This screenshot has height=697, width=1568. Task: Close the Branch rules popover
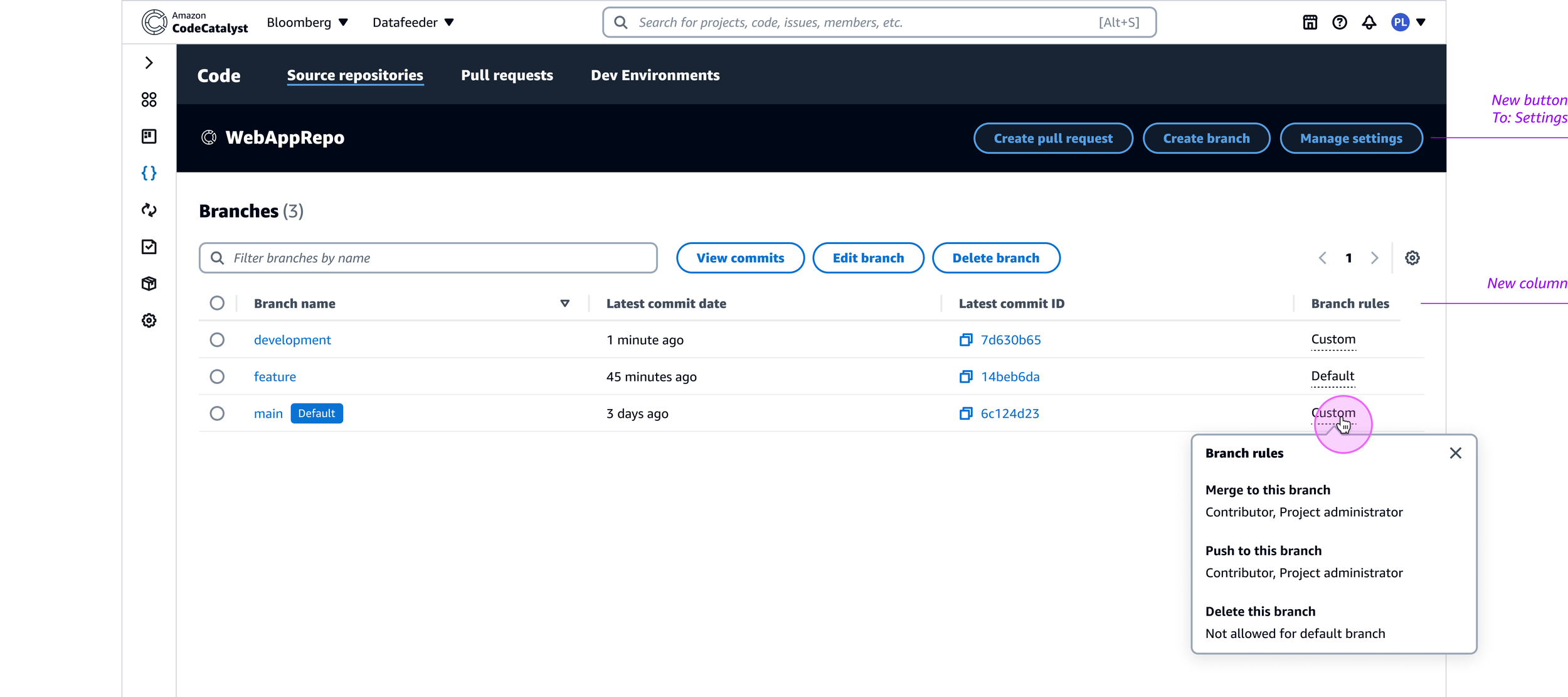pos(1455,453)
